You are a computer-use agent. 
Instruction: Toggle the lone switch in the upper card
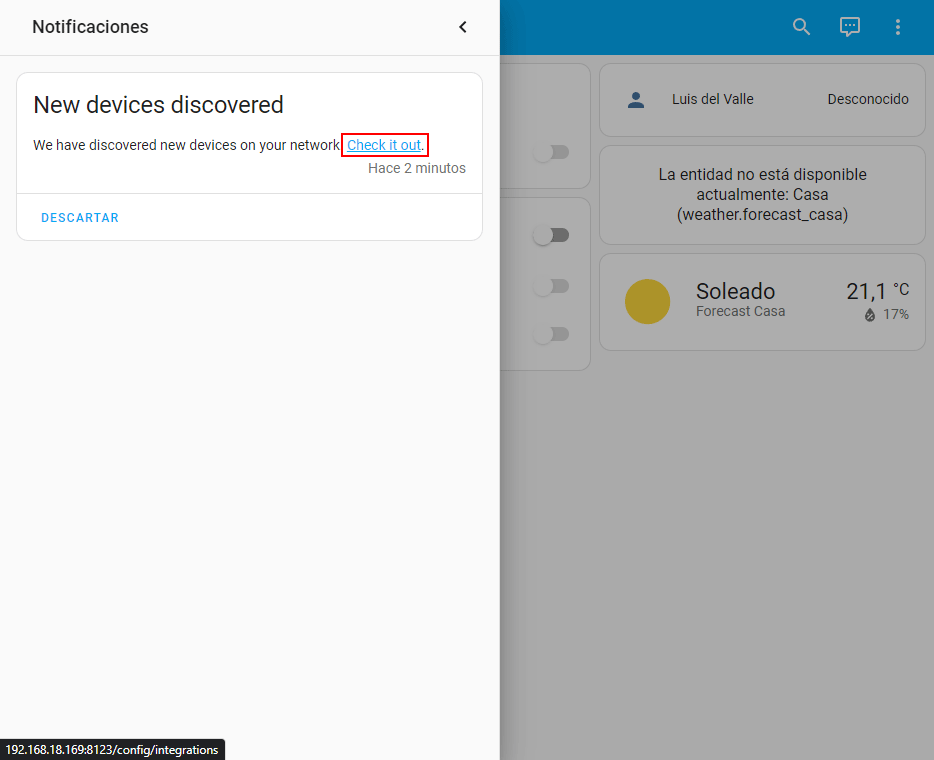(551, 152)
